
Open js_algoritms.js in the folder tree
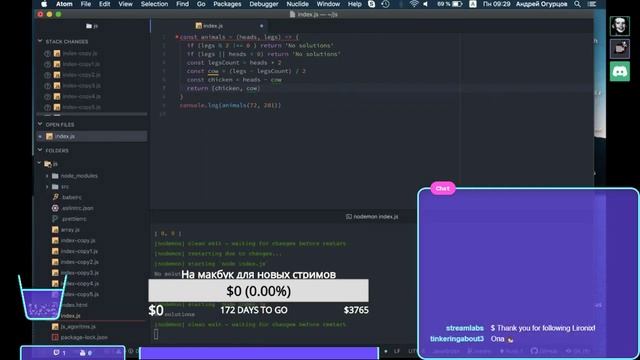click(78, 327)
